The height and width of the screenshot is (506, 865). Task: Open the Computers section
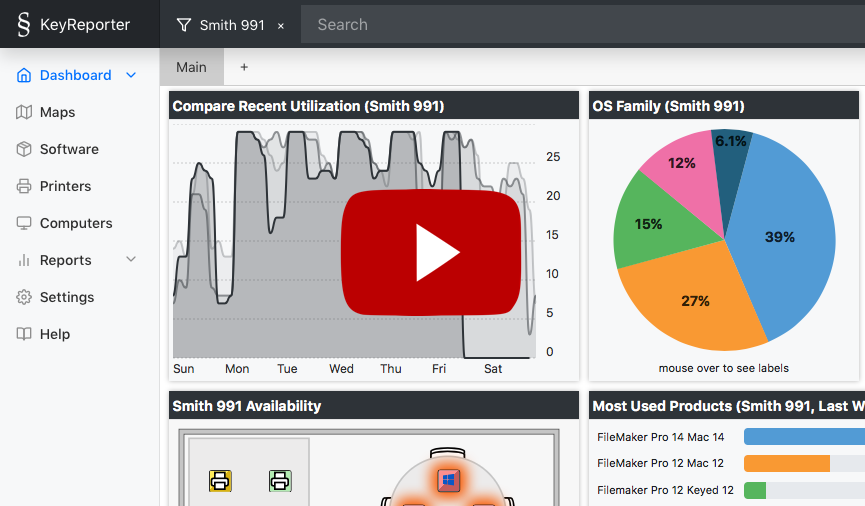click(x=76, y=223)
